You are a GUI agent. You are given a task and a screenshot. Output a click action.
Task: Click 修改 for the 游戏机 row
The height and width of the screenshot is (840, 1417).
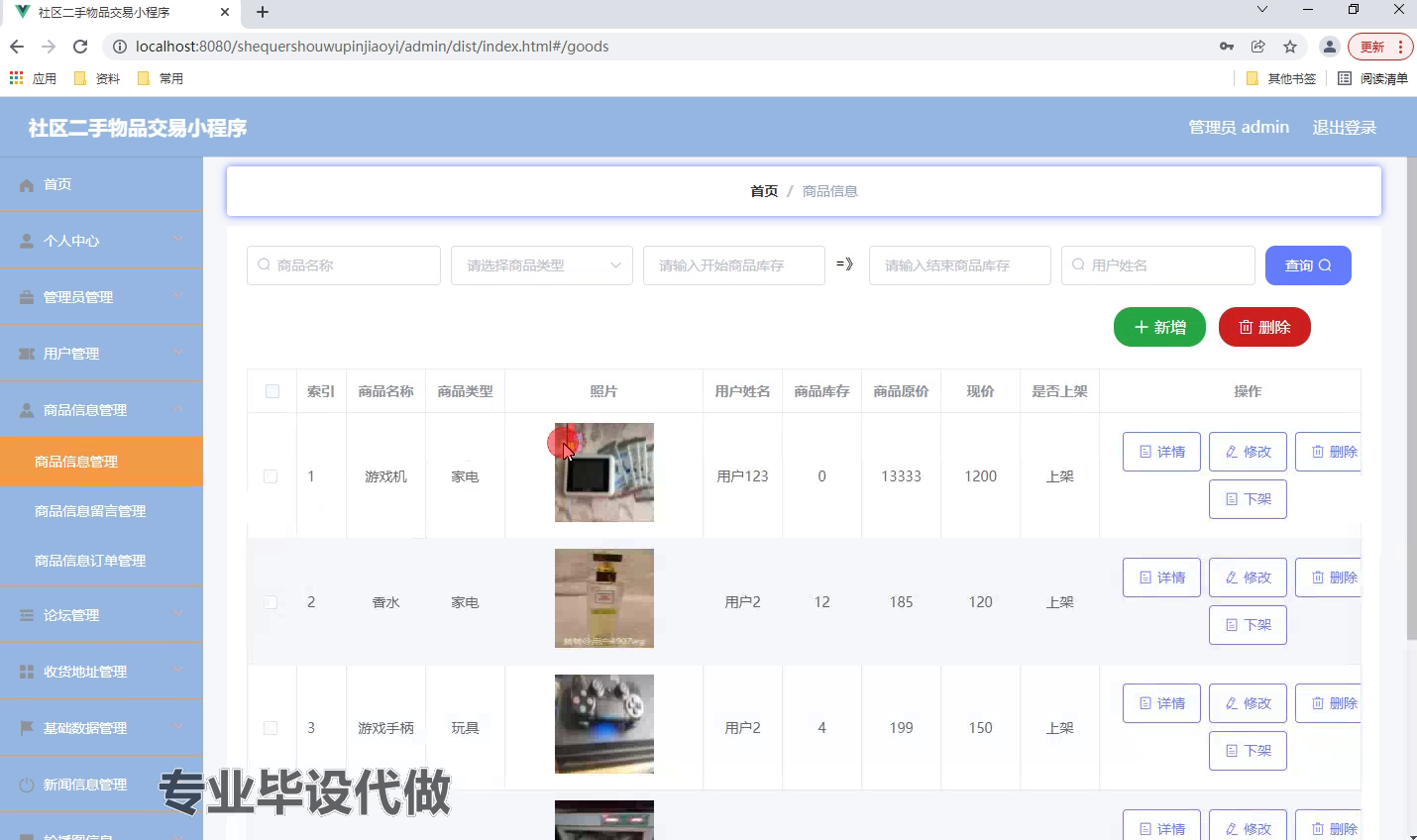[x=1248, y=452]
